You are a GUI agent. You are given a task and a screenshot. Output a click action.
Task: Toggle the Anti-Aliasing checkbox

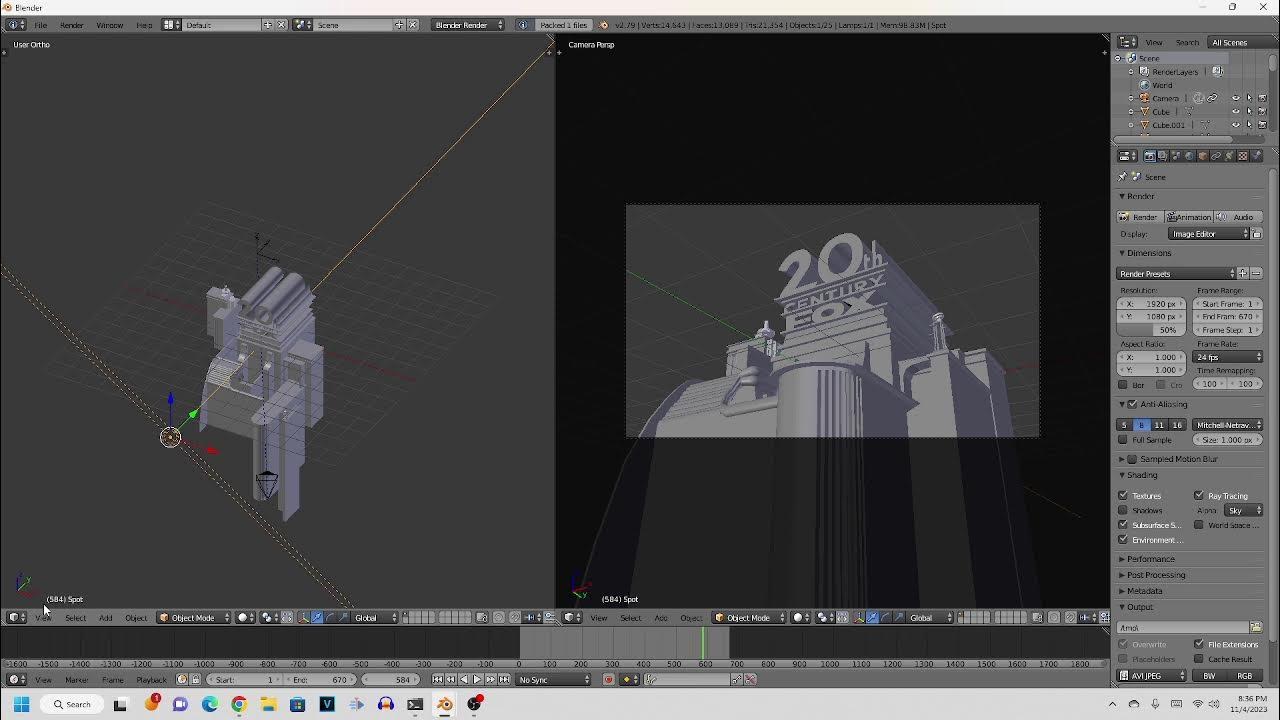point(1133,404)
